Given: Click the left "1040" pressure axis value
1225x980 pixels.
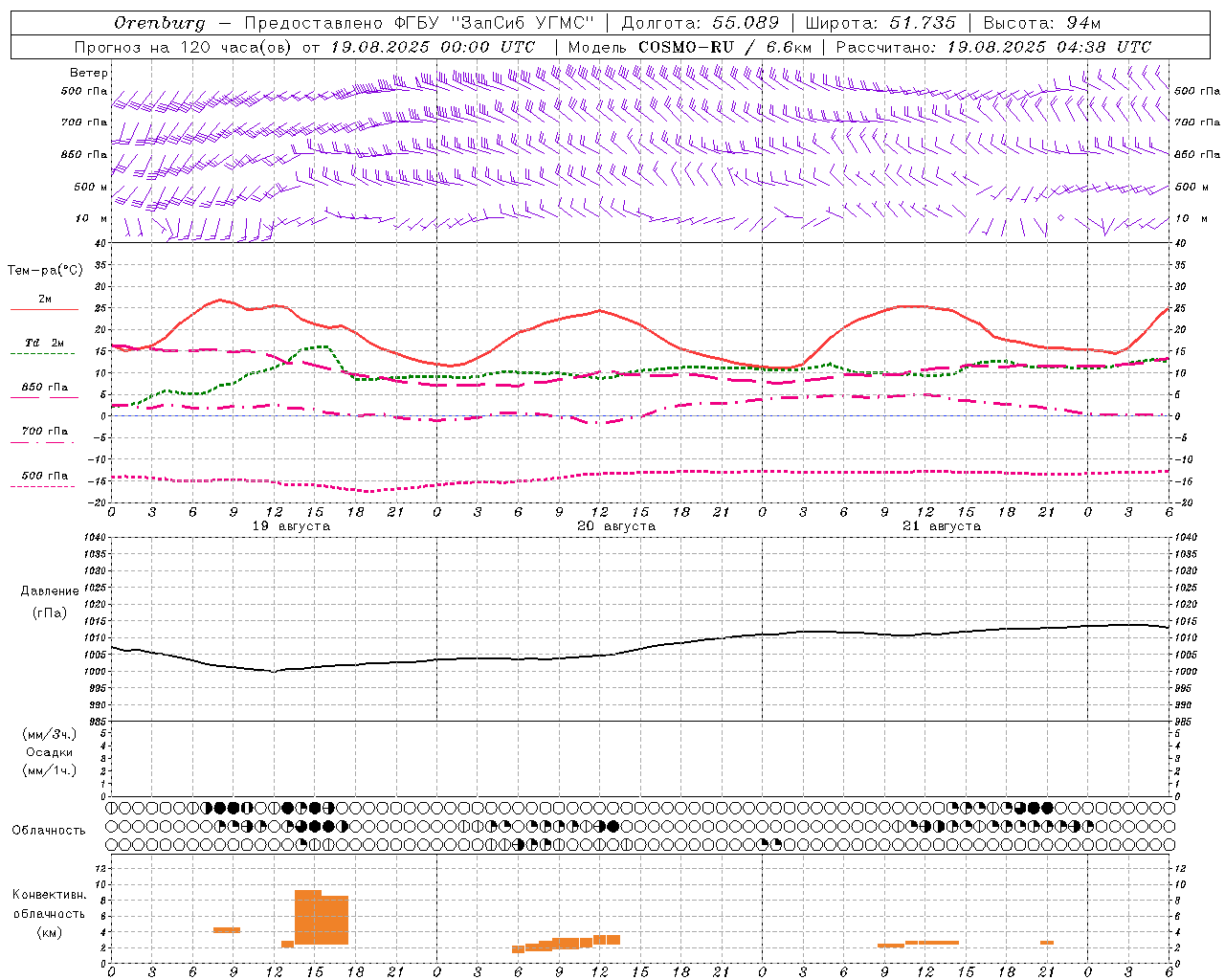Looking at the screenshot, I should pyautogui.click(x=96, y=538).
